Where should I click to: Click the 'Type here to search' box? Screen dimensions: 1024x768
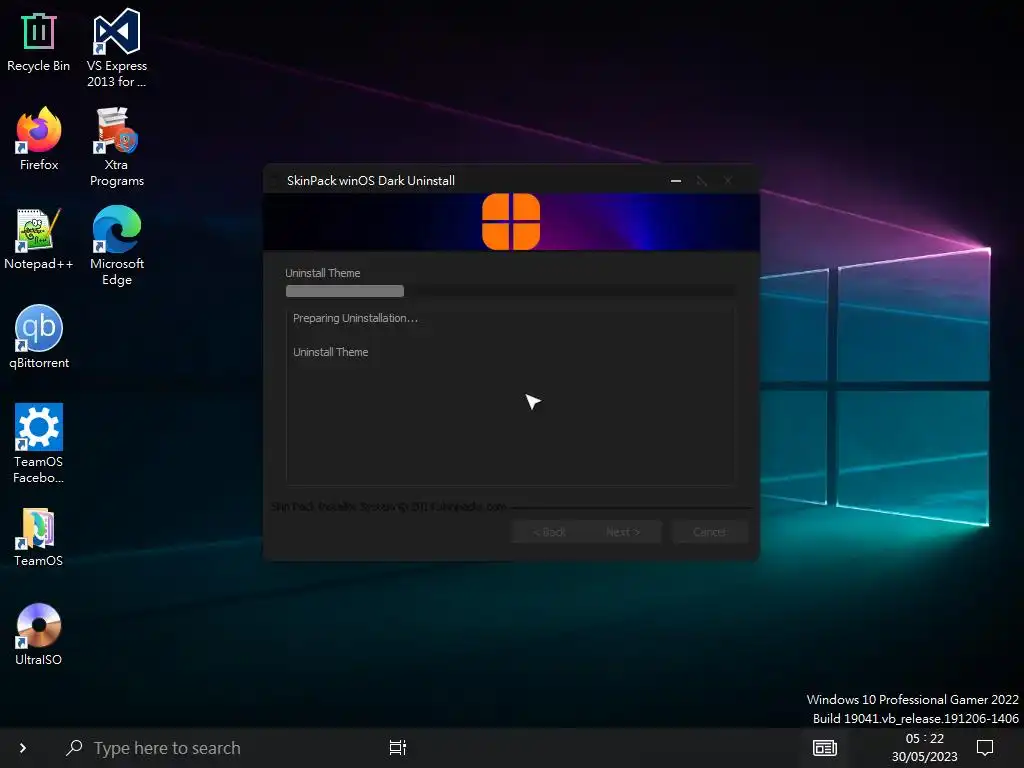tap(167, 748)
